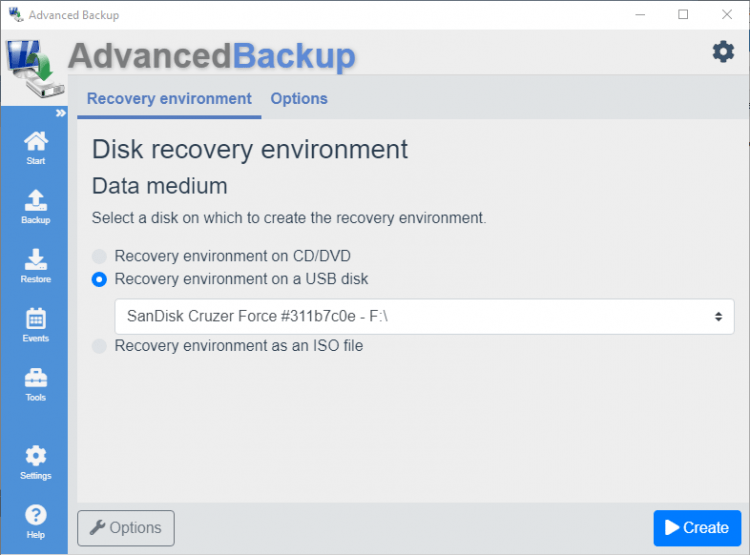Go to Backup section in sidebar
Image resolution: width=750 pixels, height=555 pixels.
tap(35, 205)
